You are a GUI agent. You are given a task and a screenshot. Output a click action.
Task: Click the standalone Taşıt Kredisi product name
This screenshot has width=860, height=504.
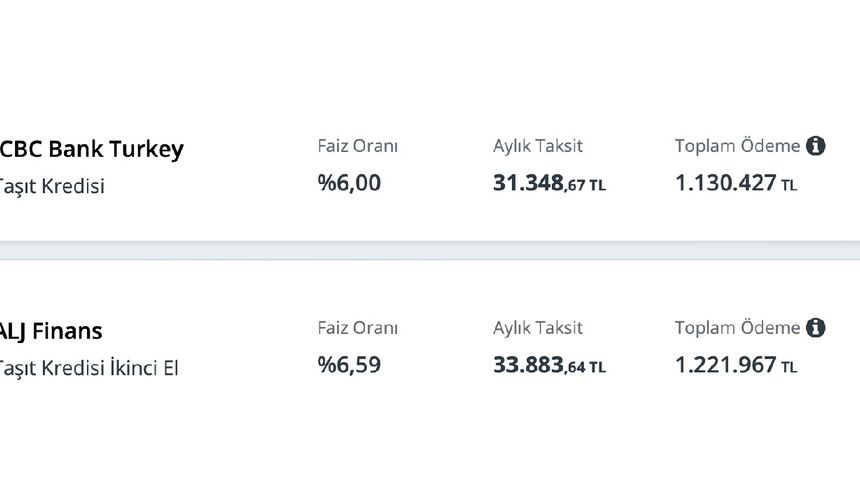point(52,186)
